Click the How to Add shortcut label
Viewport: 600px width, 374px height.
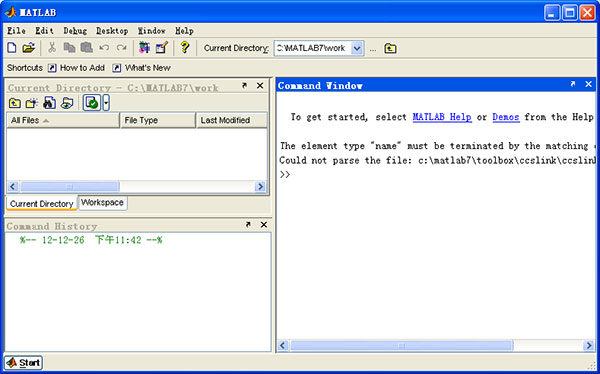pos(82,68)
